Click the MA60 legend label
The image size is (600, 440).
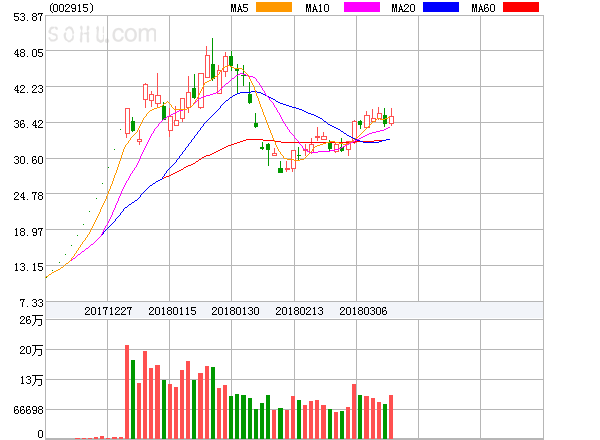(x=483, y=8)
